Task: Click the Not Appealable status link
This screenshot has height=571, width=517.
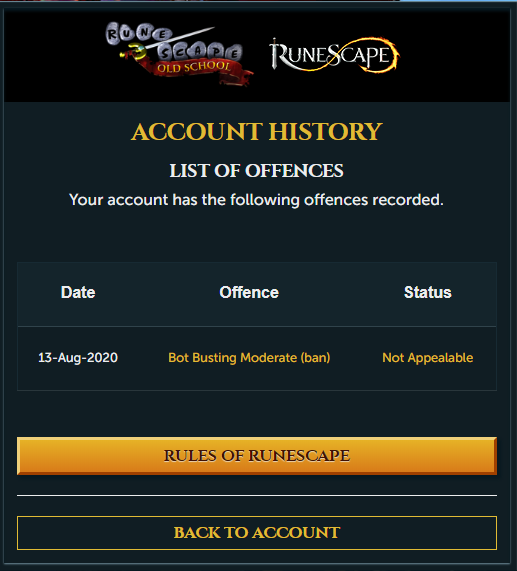Action: (x=427, y=358)
